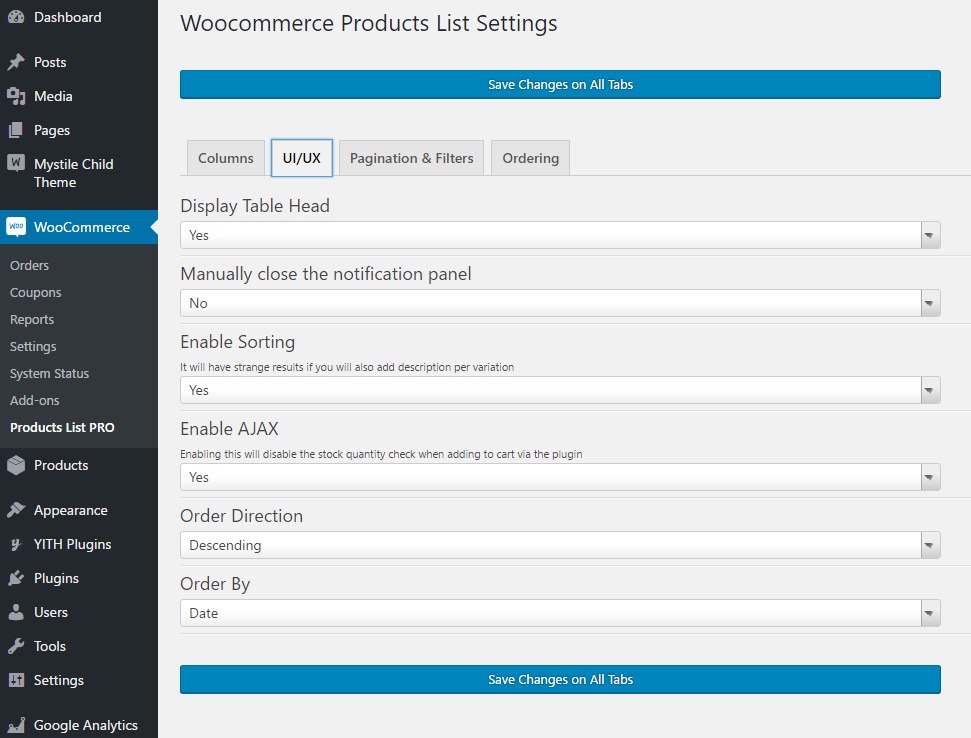Viewport: 971px width, 738px height.
Task: Click the Tools wrench icon
Action: click(x=16, y=646)
